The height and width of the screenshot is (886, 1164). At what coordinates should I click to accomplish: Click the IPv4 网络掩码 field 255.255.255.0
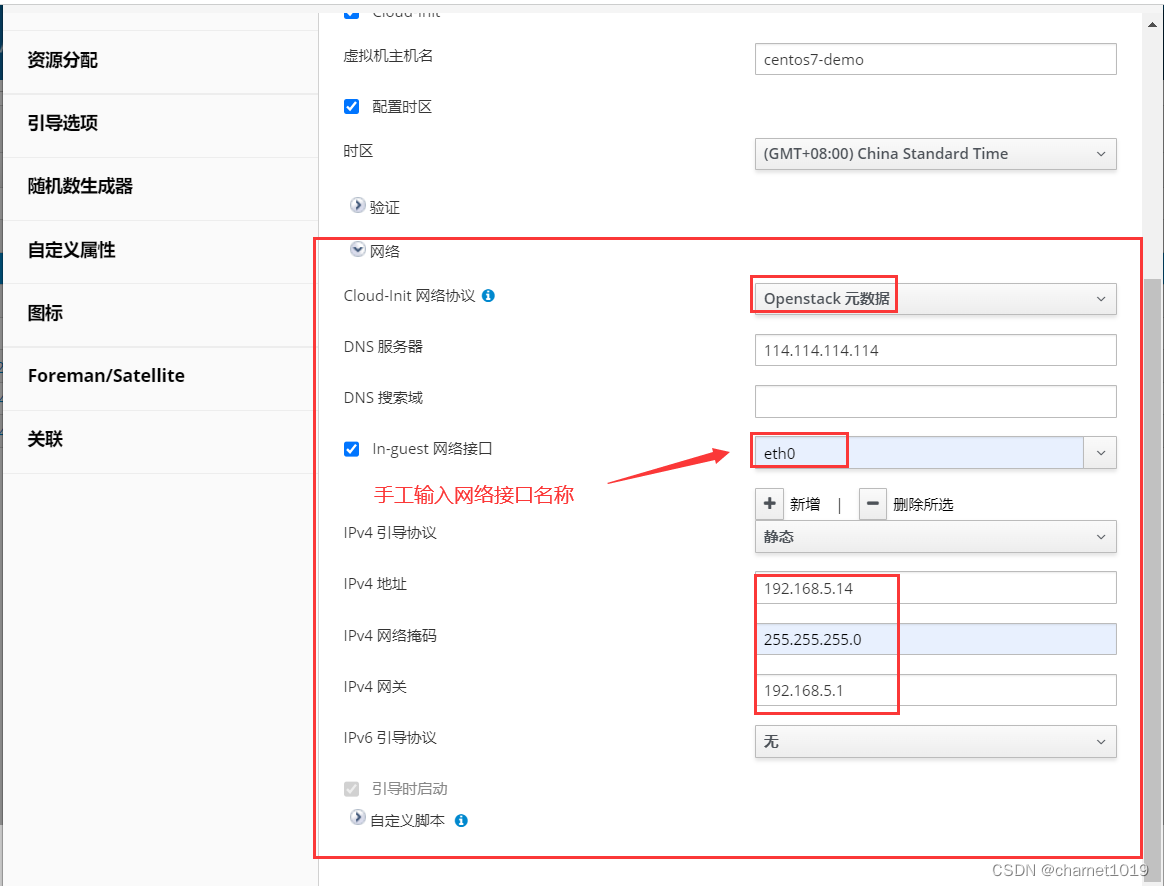click(935, 639)
